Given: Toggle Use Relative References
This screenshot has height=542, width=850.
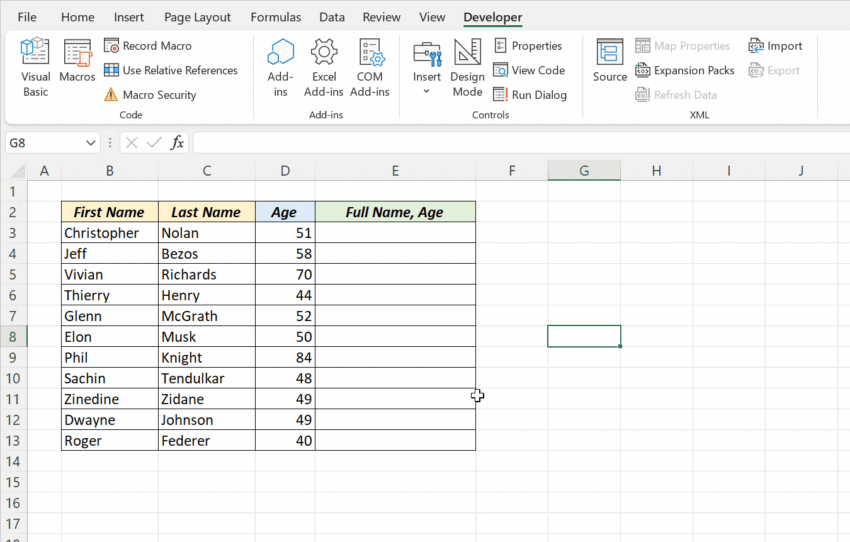Looking at the screenshot, I should [x=171, y=70].
